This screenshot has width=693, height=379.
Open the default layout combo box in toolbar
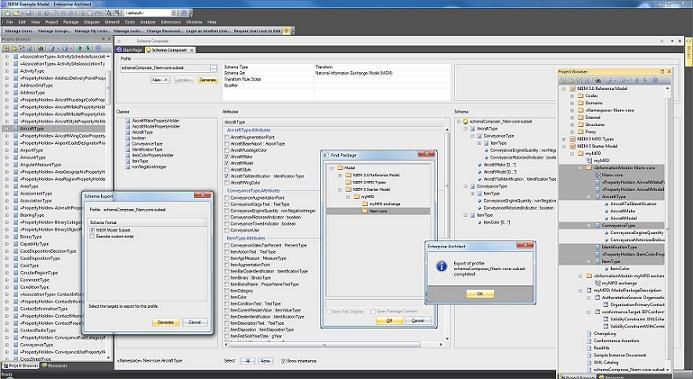pos(150,13)
